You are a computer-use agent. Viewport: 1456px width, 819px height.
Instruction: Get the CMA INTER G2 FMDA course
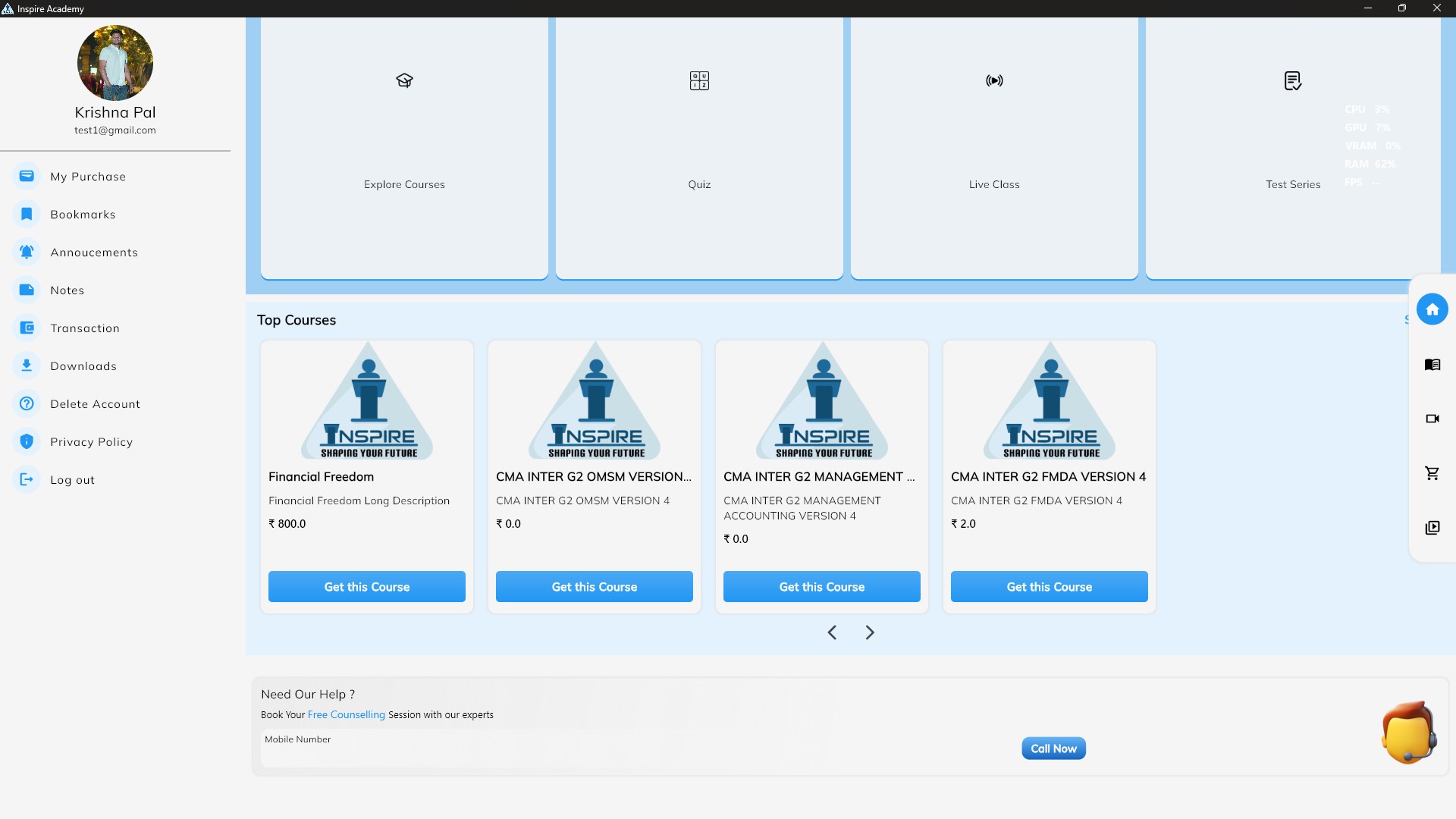[x=1049, y=587]
